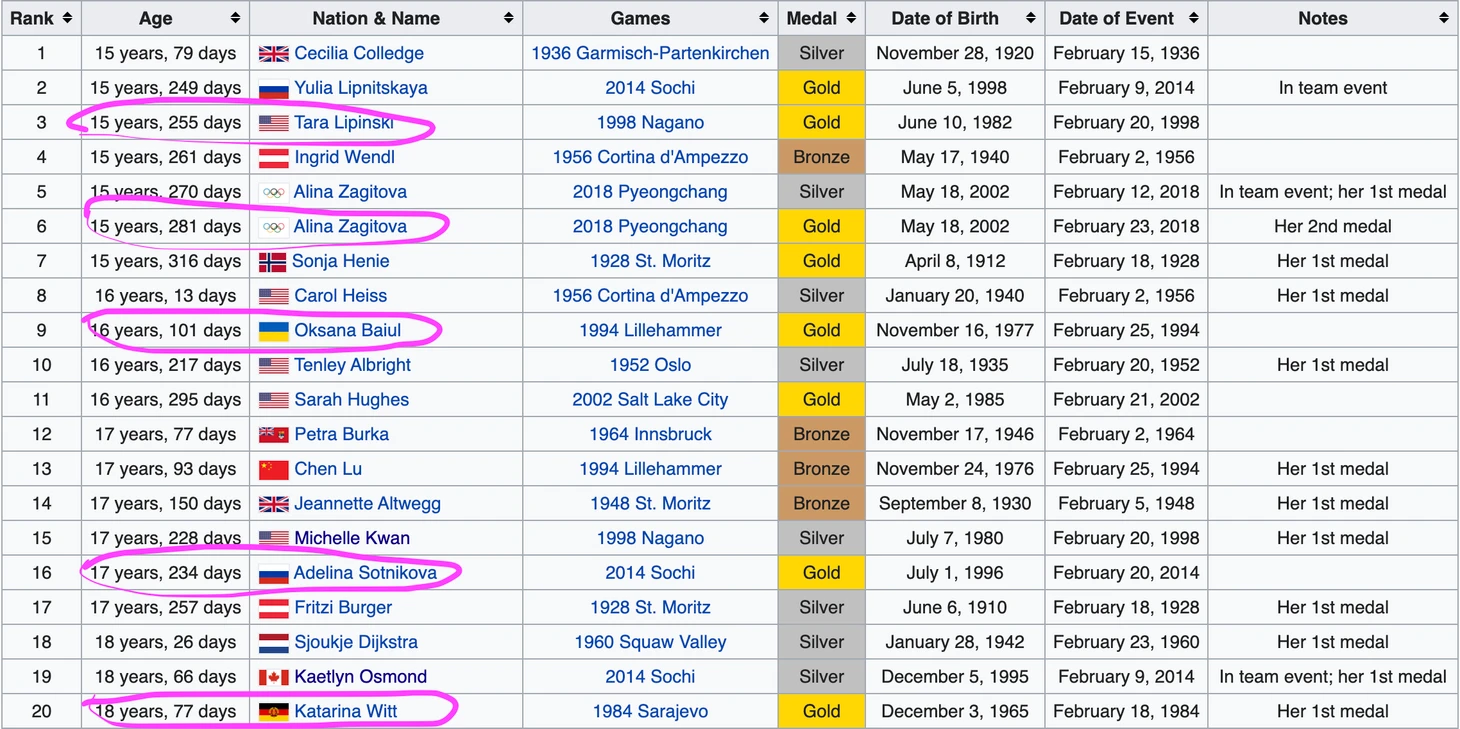Open 1952 Oslo games link
The image size is (1460, 729).
point(650,365)
